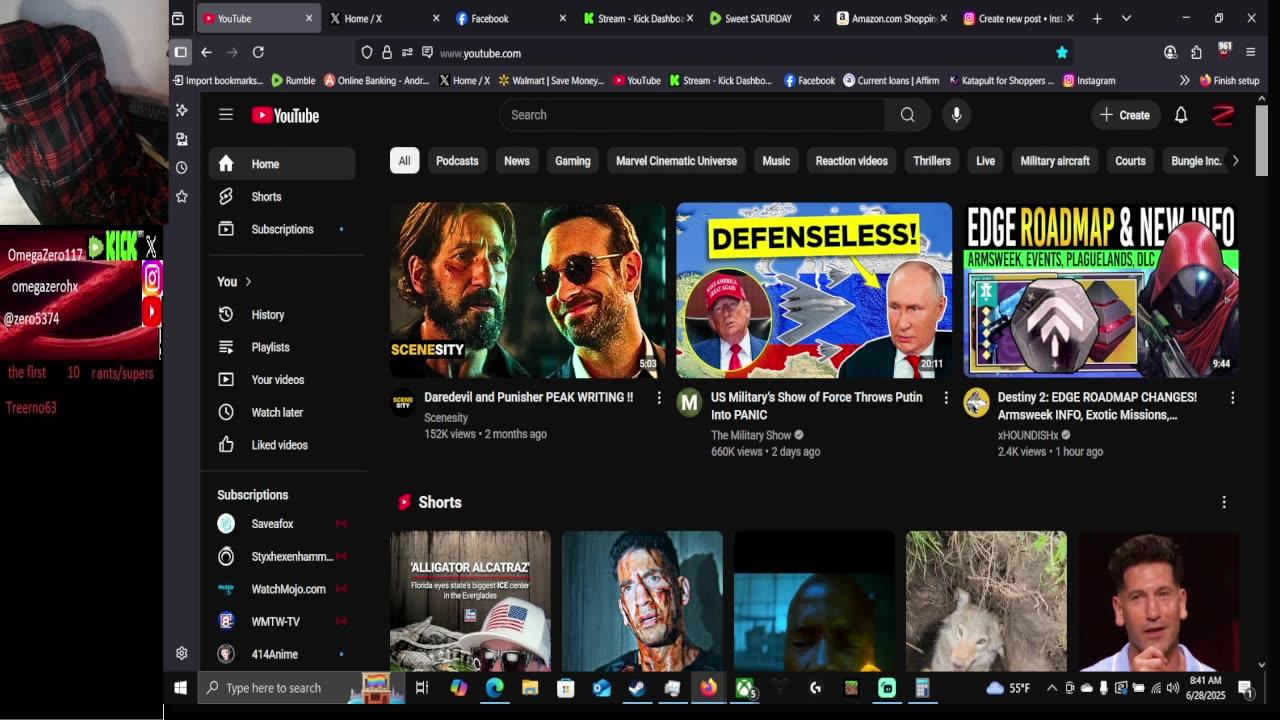This screenshot has width=1280, height=720.
Task: Click the Windows Start button
Action: [181, 688]
